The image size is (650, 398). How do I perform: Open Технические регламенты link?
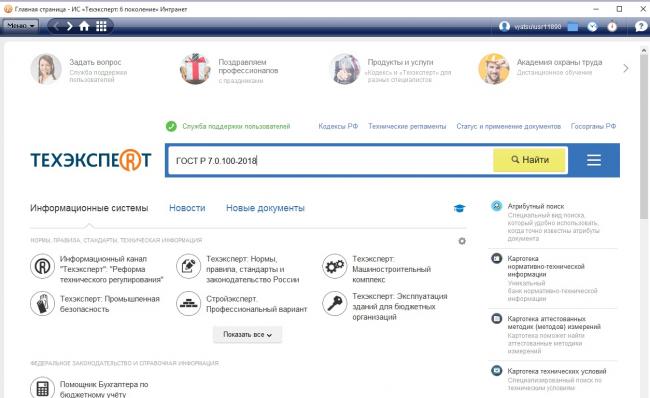(407, 126)
